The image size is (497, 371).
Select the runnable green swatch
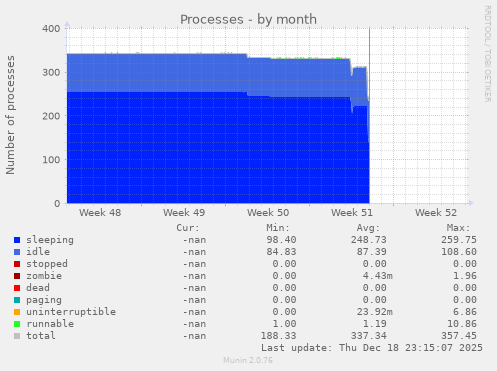click(x=17, y=324)
